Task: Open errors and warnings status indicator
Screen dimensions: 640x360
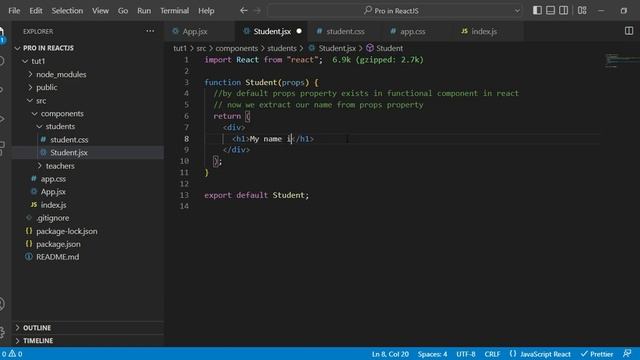Action: click(12, 354)
